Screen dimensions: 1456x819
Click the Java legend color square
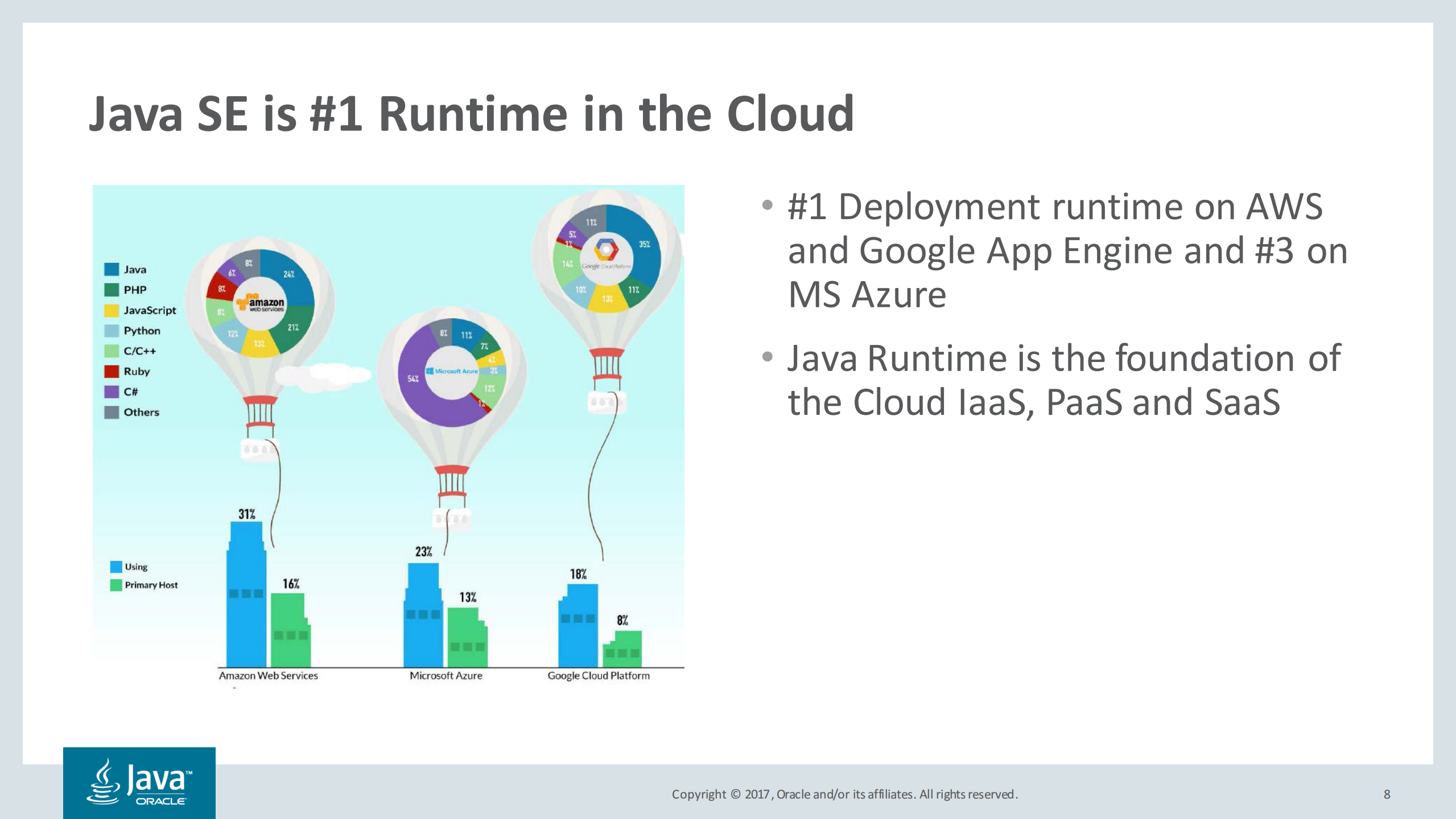(x=112, y=269)
